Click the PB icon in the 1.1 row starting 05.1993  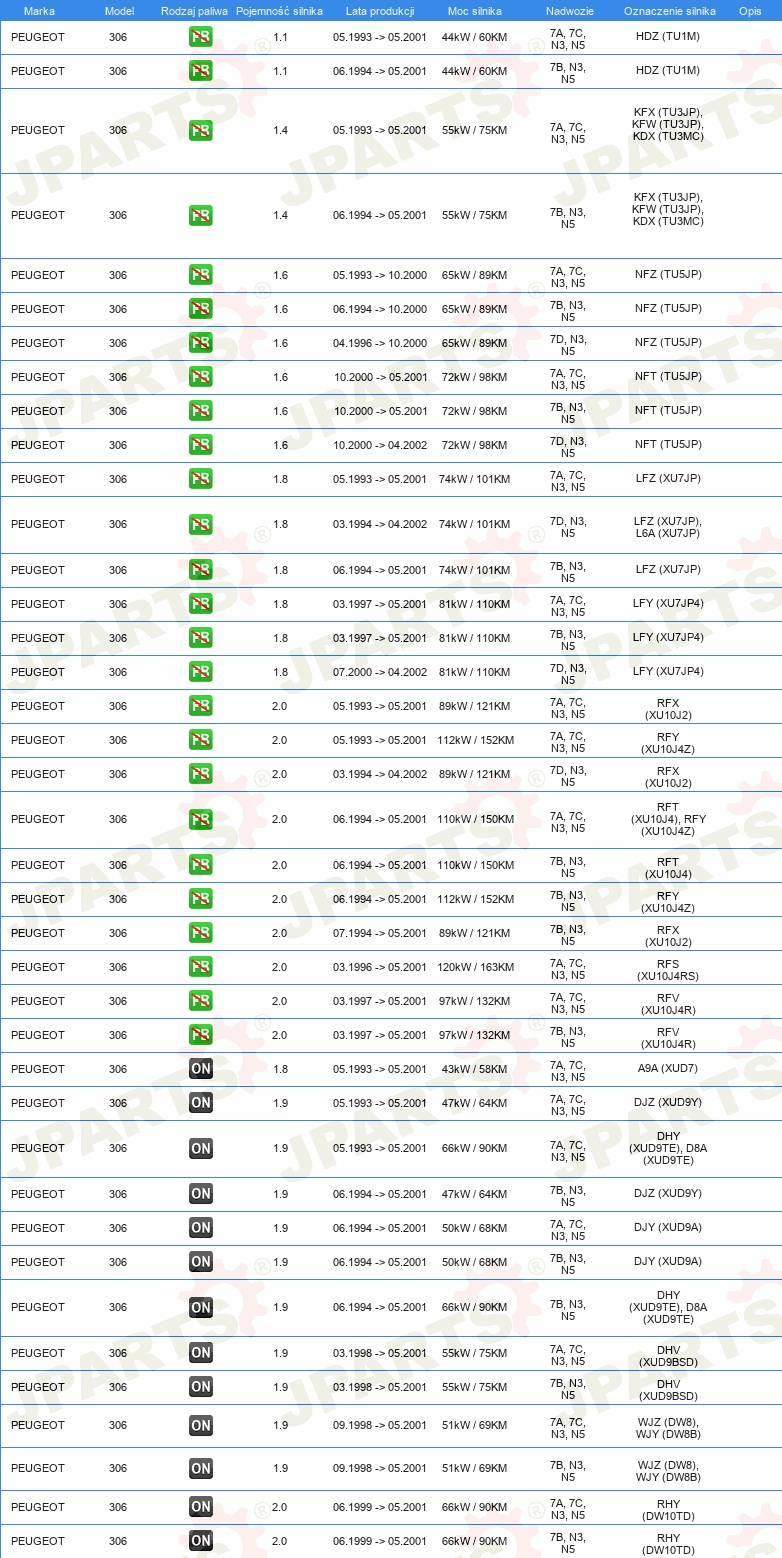(201, 37)
